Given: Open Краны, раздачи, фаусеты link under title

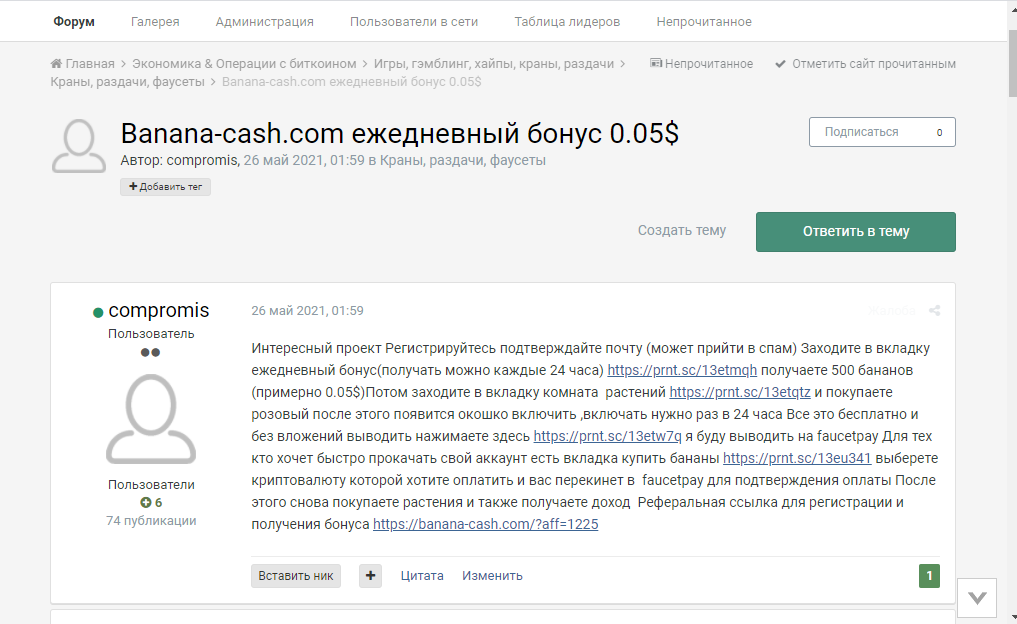Looking at the screenshot, I should [x=462, y=160].
